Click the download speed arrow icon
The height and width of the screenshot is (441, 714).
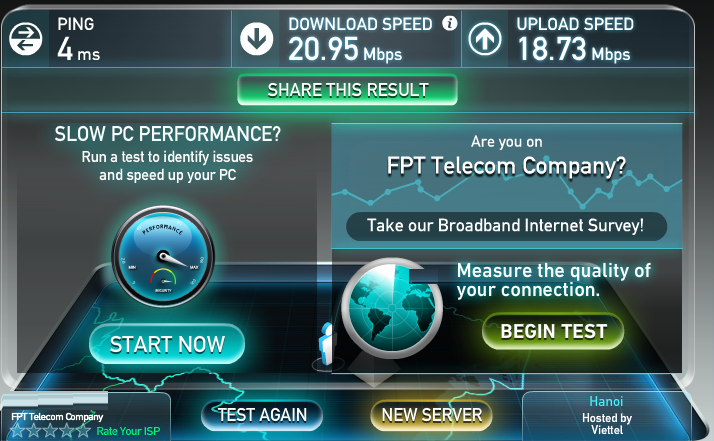click(x=257, y=39)
